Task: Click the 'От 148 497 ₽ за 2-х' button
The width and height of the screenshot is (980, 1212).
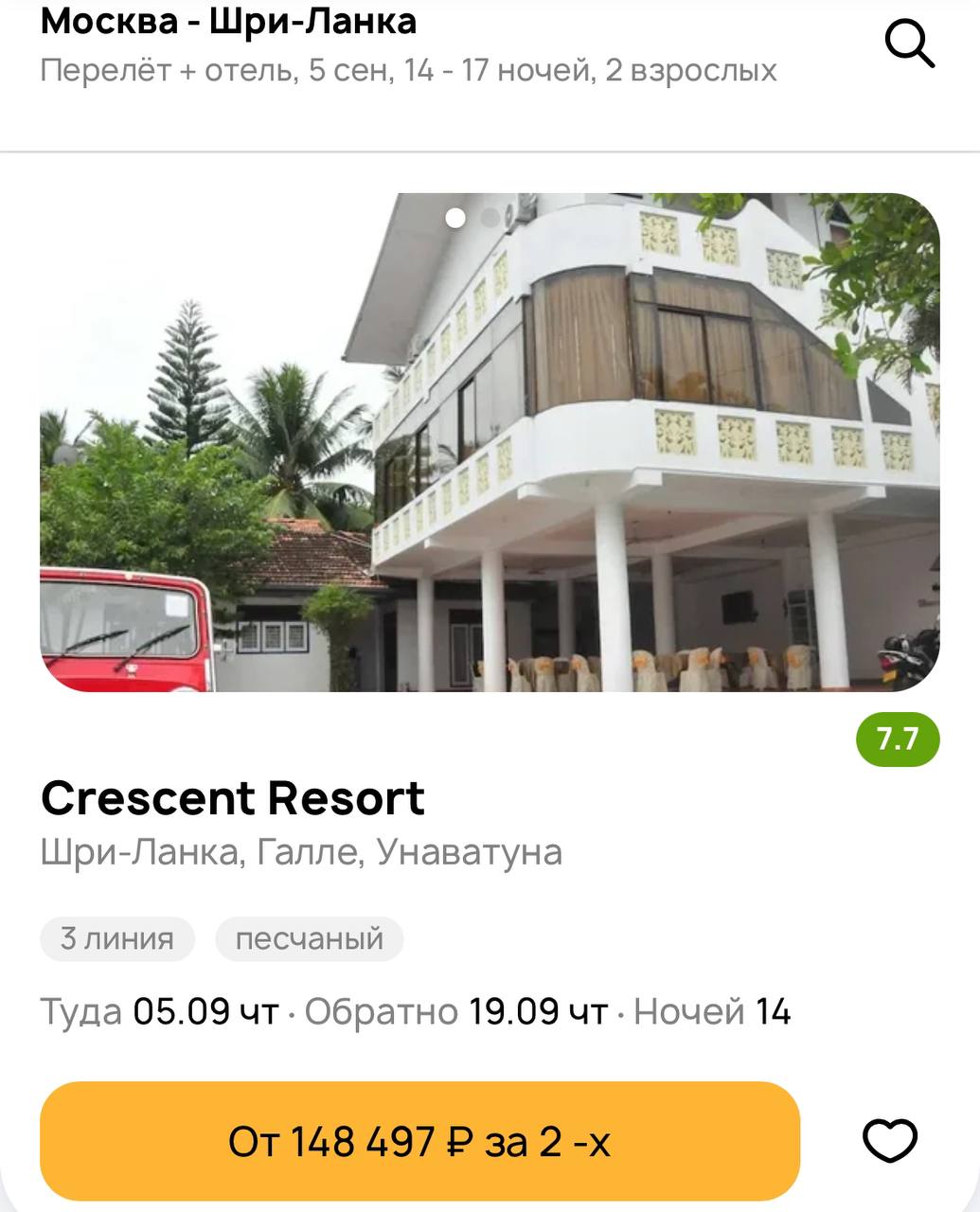Action: (x=419, y=1141)
